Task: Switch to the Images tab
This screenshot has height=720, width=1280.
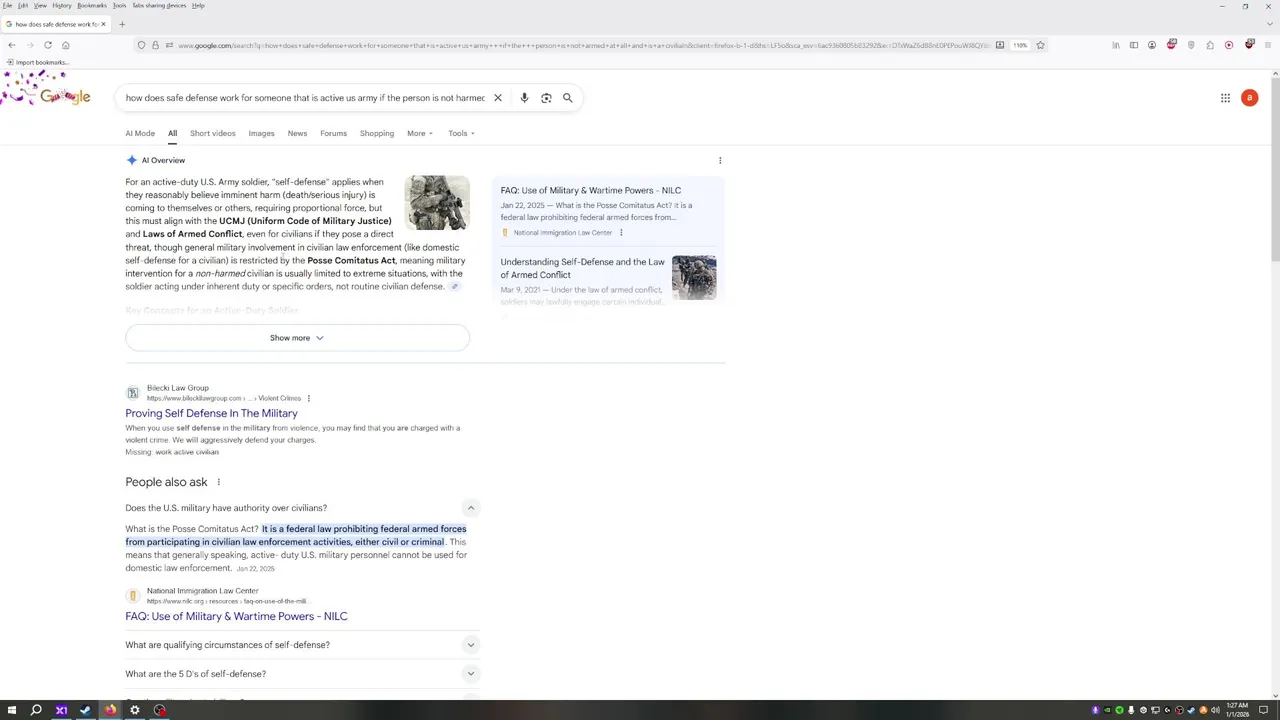Action: (261, 133)
